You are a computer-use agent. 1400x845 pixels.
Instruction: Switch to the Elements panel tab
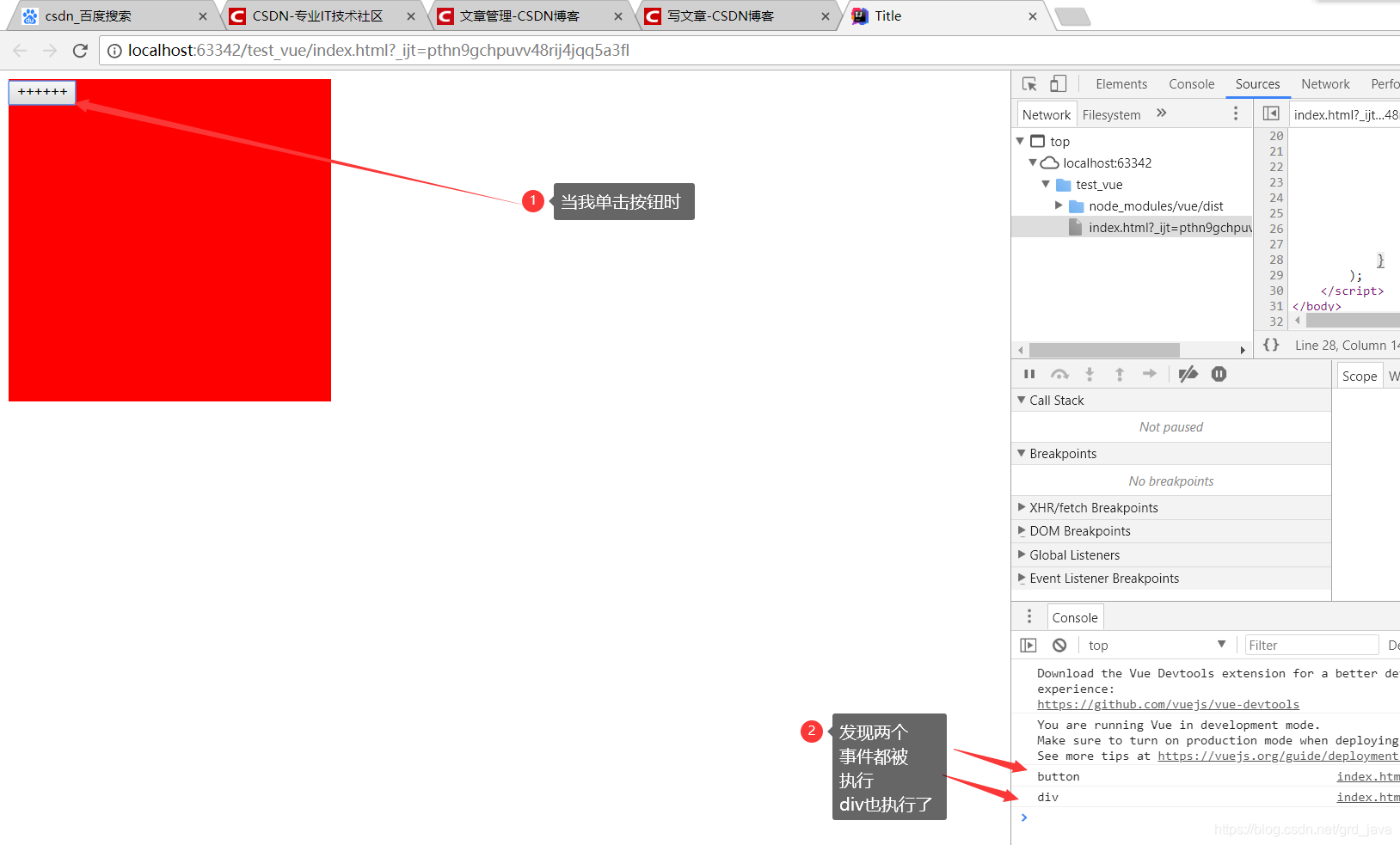coord(1121,84)
